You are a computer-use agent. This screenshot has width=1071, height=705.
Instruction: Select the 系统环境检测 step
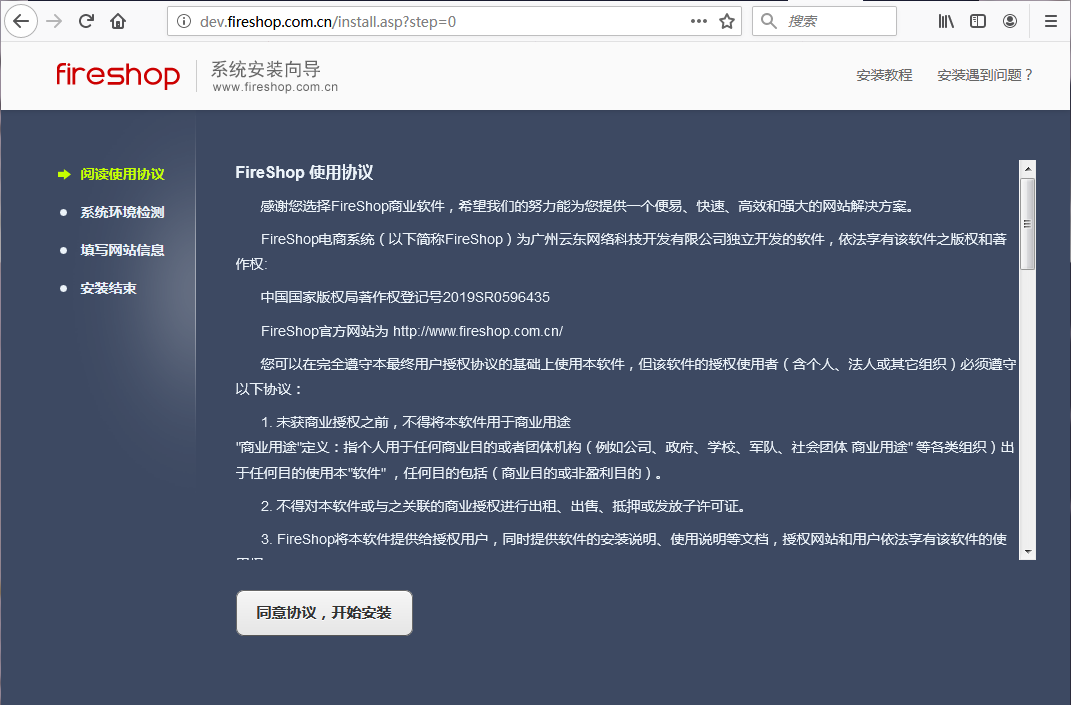[122, 212]
